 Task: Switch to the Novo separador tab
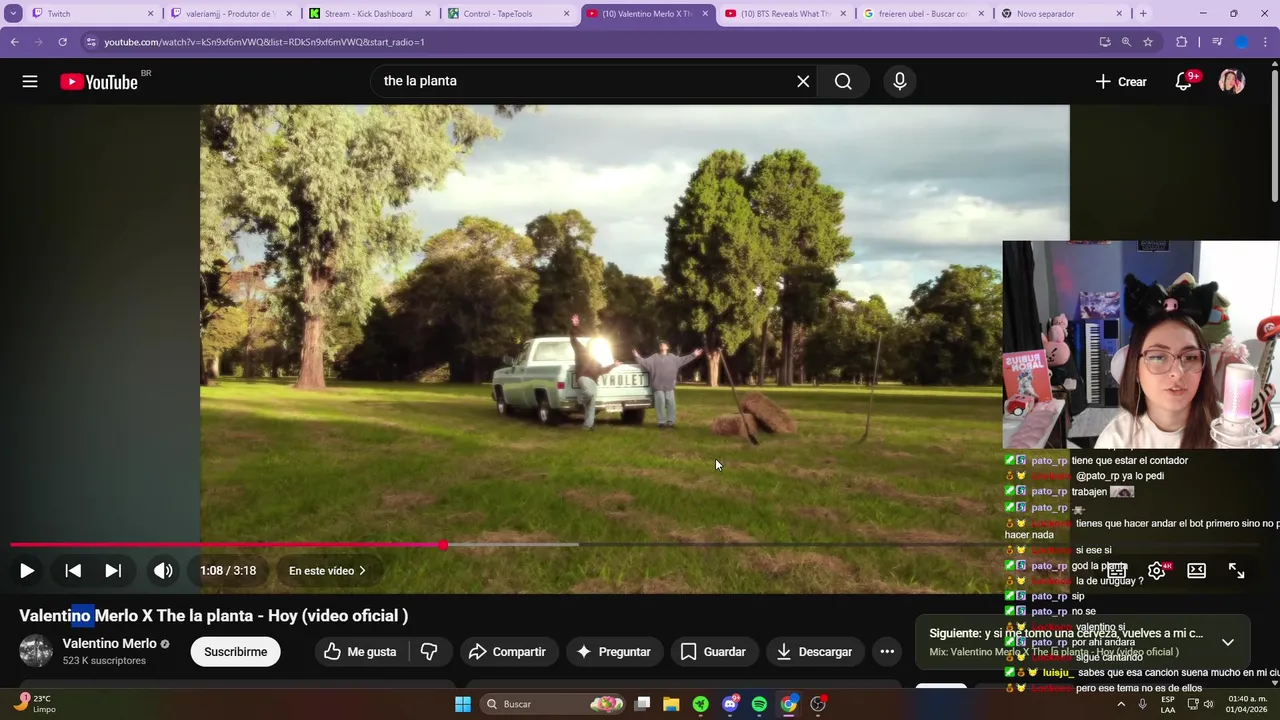point(1062,14)
